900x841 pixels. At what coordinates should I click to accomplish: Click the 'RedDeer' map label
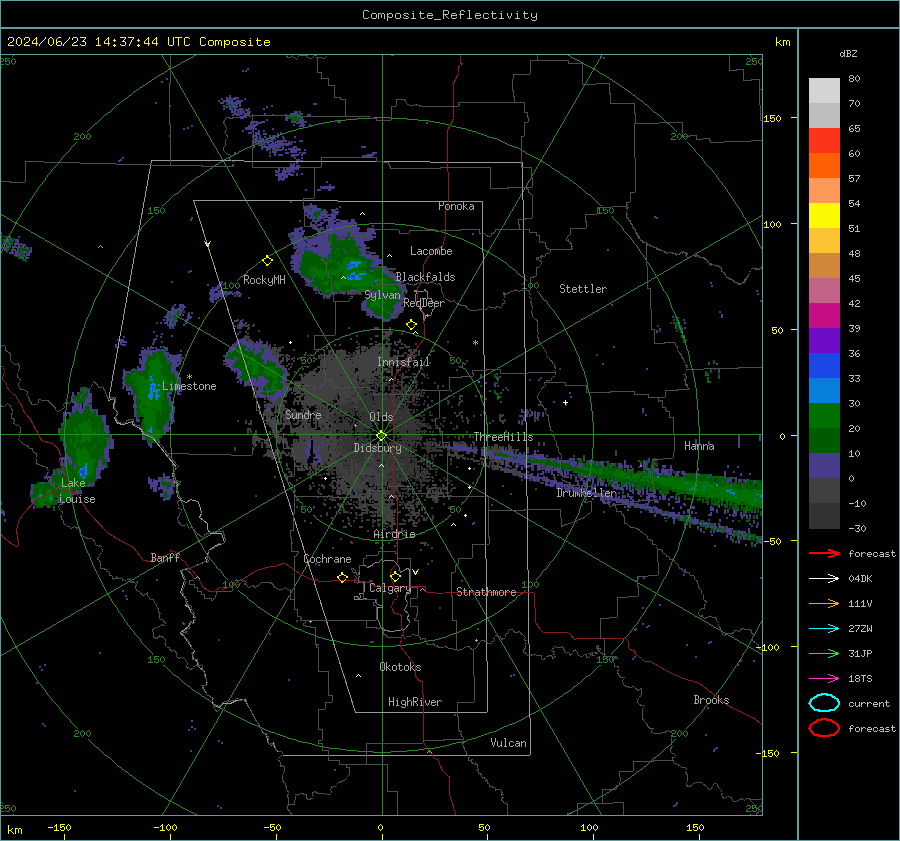click(x=424, y=303)
